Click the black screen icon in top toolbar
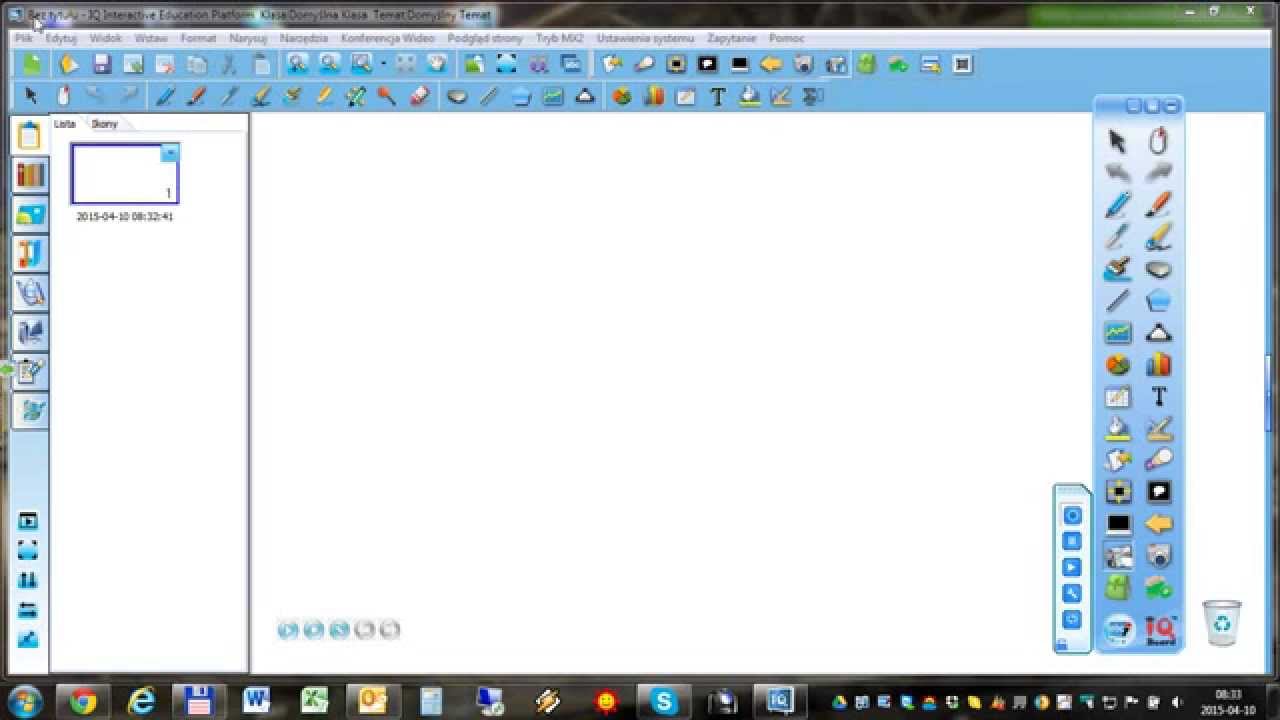The height and width of the screenshot is (720, 1280). pyautogui.click(x=739, y=64)
